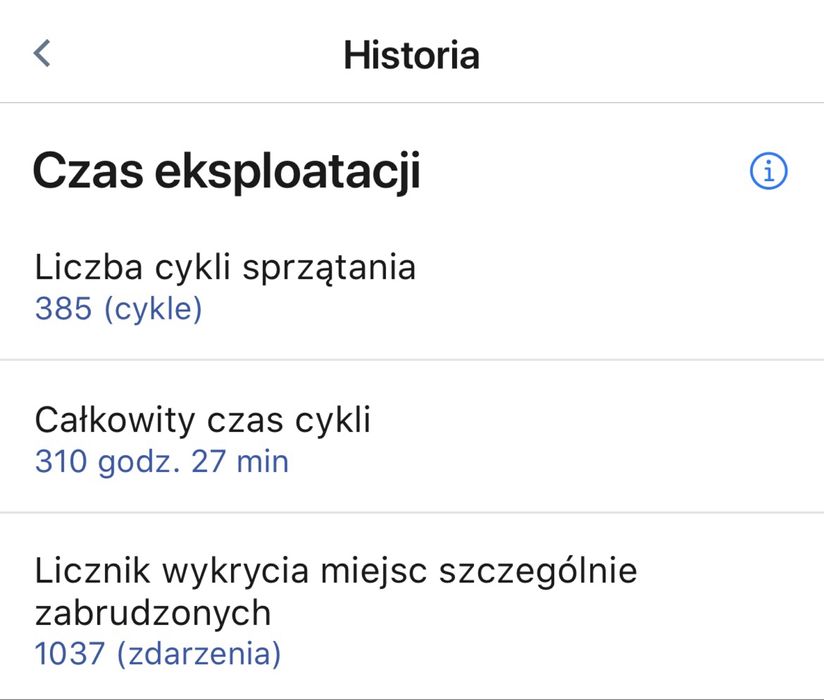Tap the word eksploatacji in heading
Viewport: 824px width, 700px height.
point(288,172)
